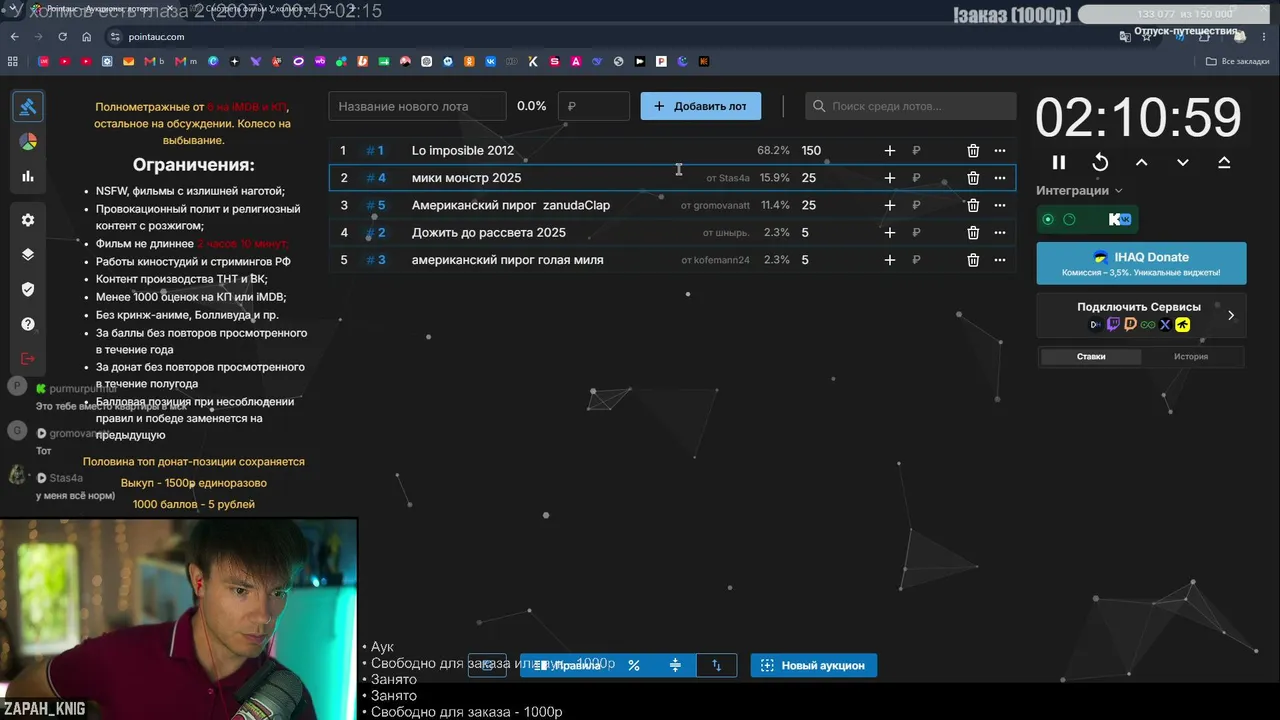Viewport: 1280px width, 720px height.
Task: Open more options for Американский пирог zanudaClap
Action: (1000, 205)
